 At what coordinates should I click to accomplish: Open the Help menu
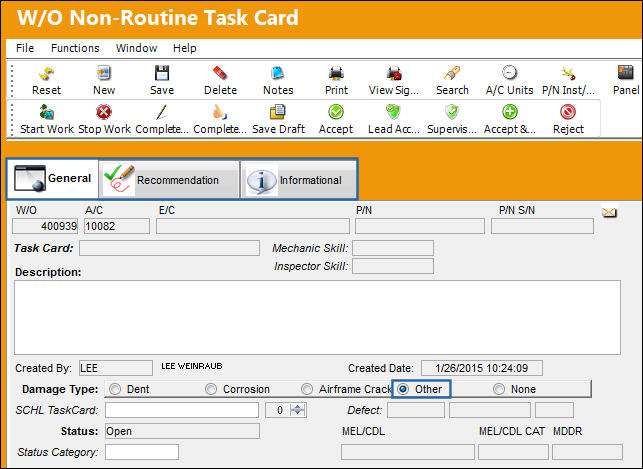(185, 48)
